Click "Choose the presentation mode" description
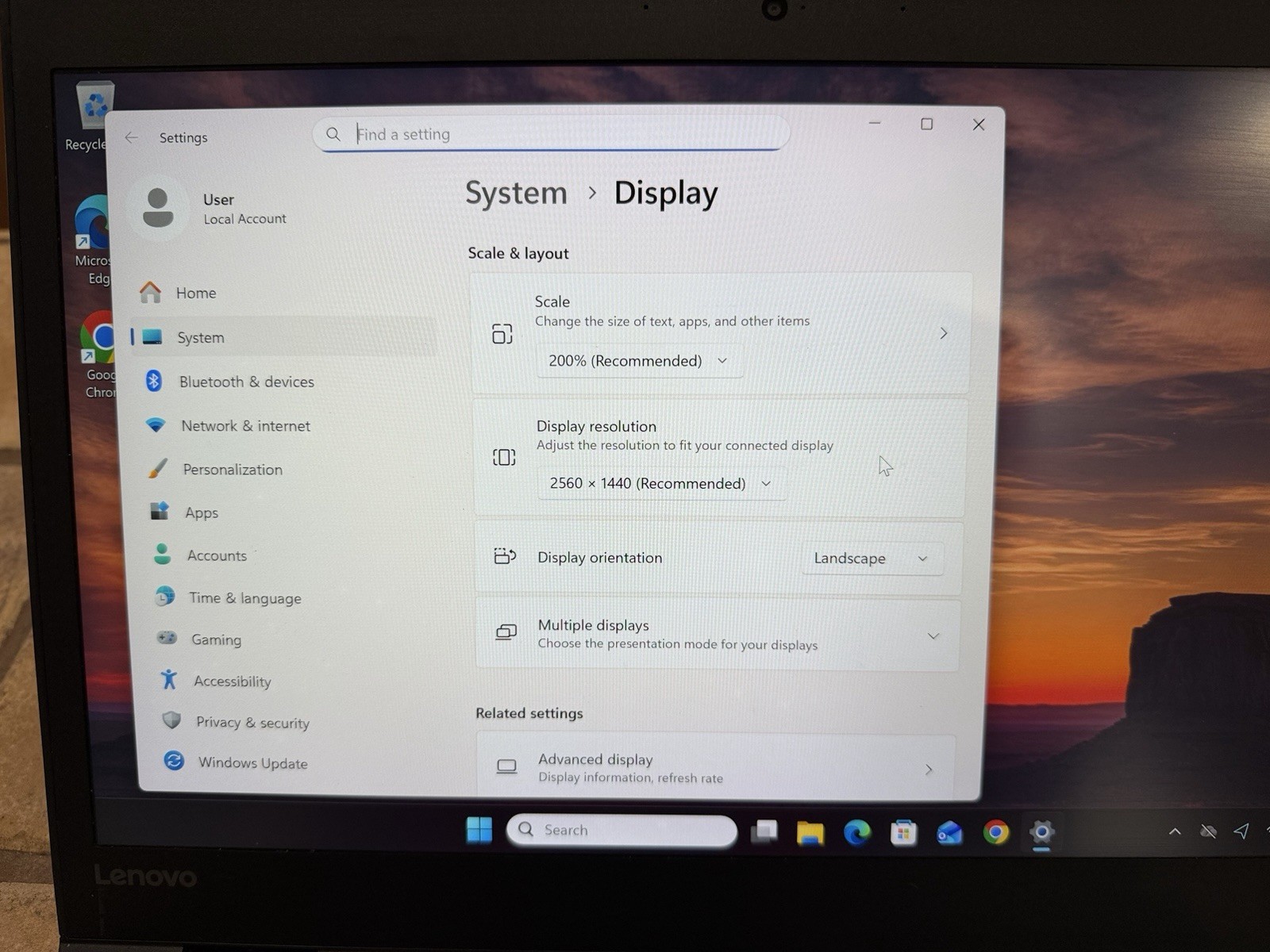Screen dimensions: 1270x952 click(x=678, y=644)
